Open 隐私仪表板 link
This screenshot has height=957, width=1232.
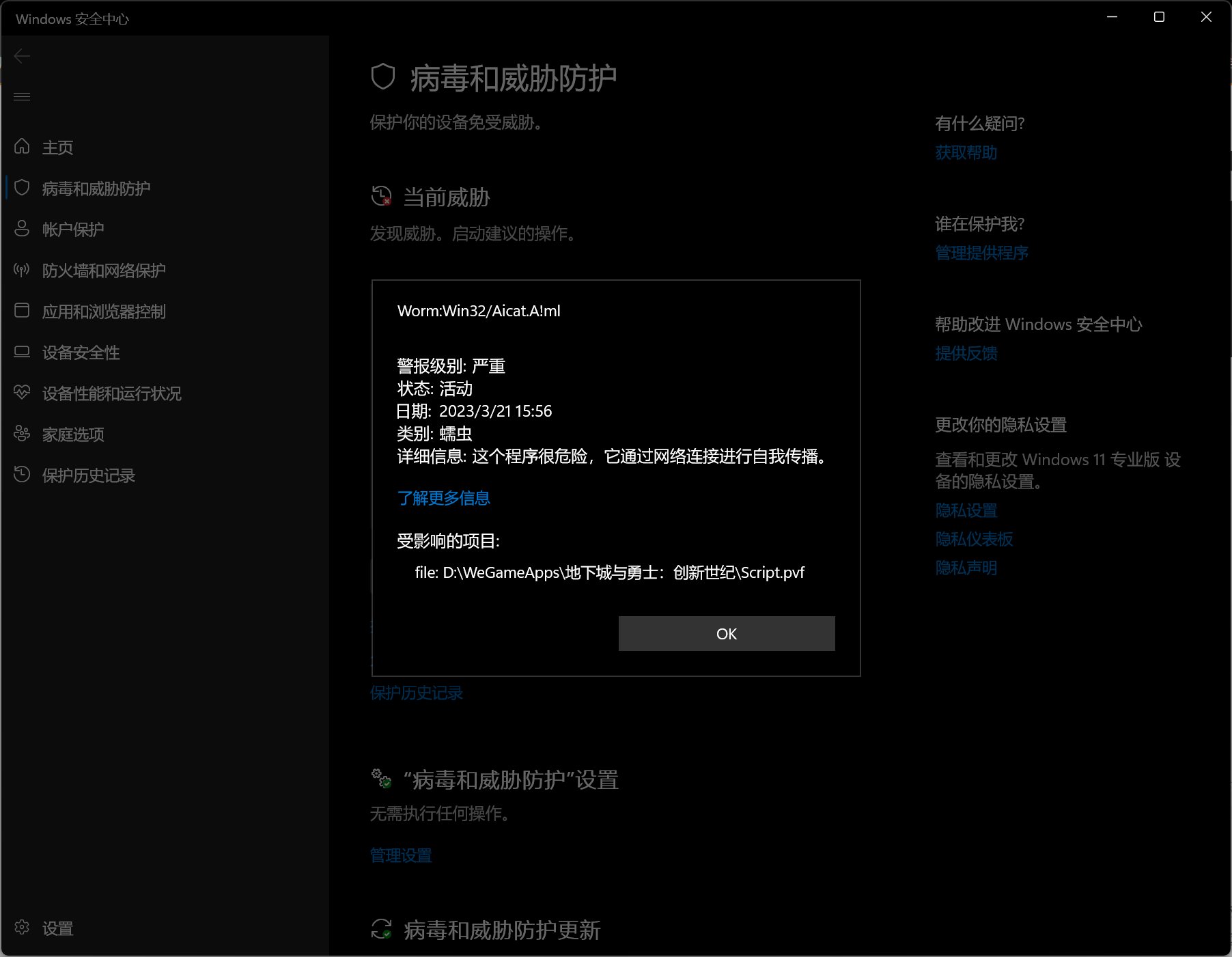tap(974, 539)
